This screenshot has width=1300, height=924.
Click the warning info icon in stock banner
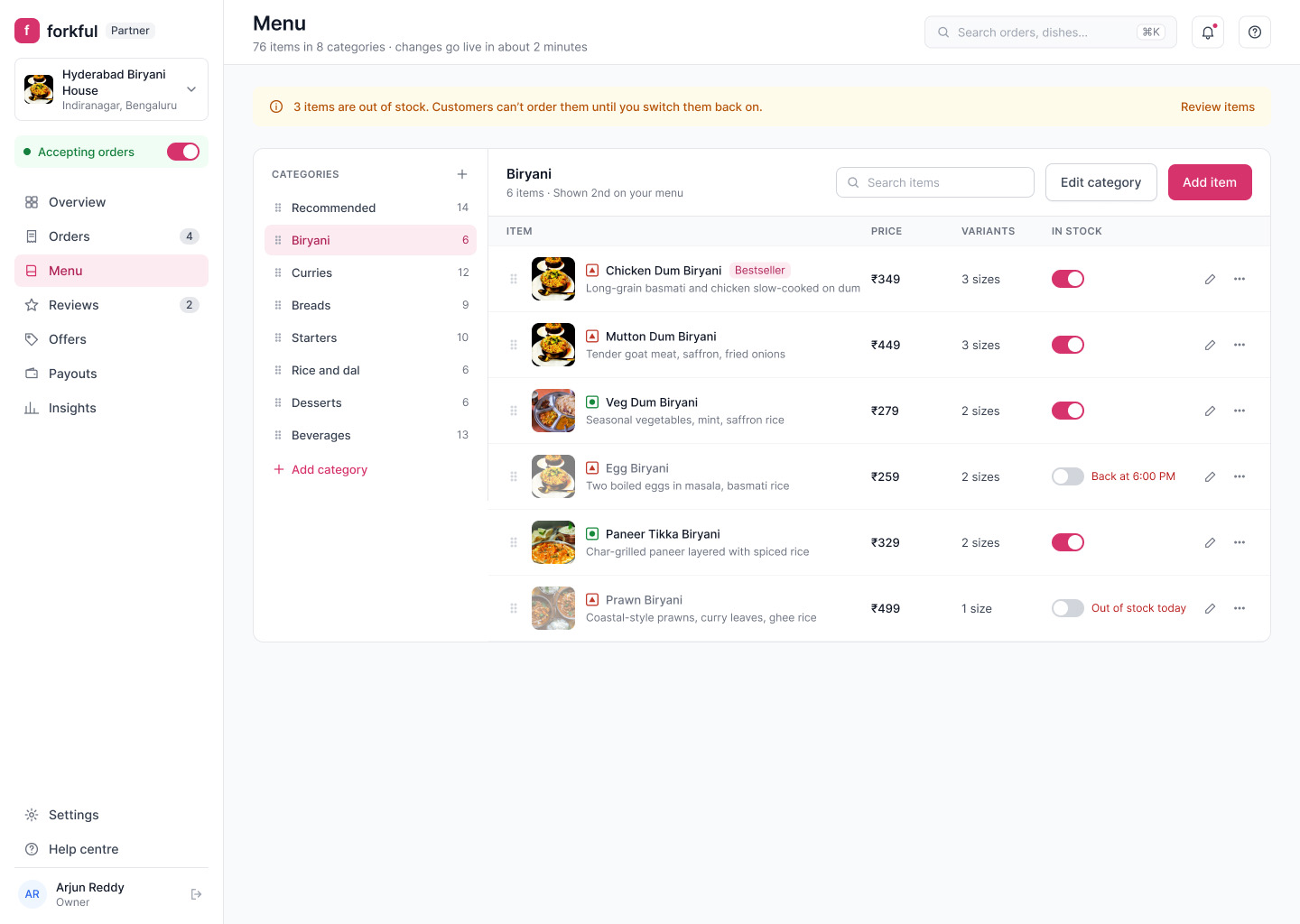276,106
